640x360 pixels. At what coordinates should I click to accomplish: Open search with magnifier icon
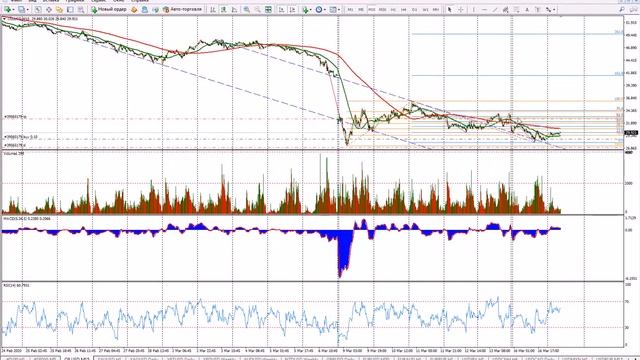coord(622,9)
